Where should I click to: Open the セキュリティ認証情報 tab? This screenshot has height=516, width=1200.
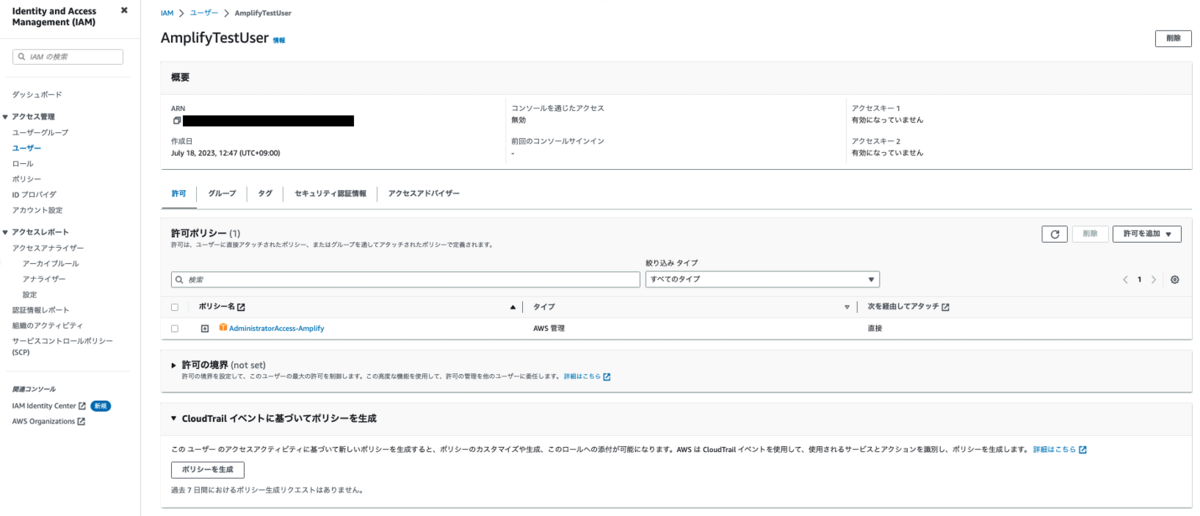click(x=330, y=193)
